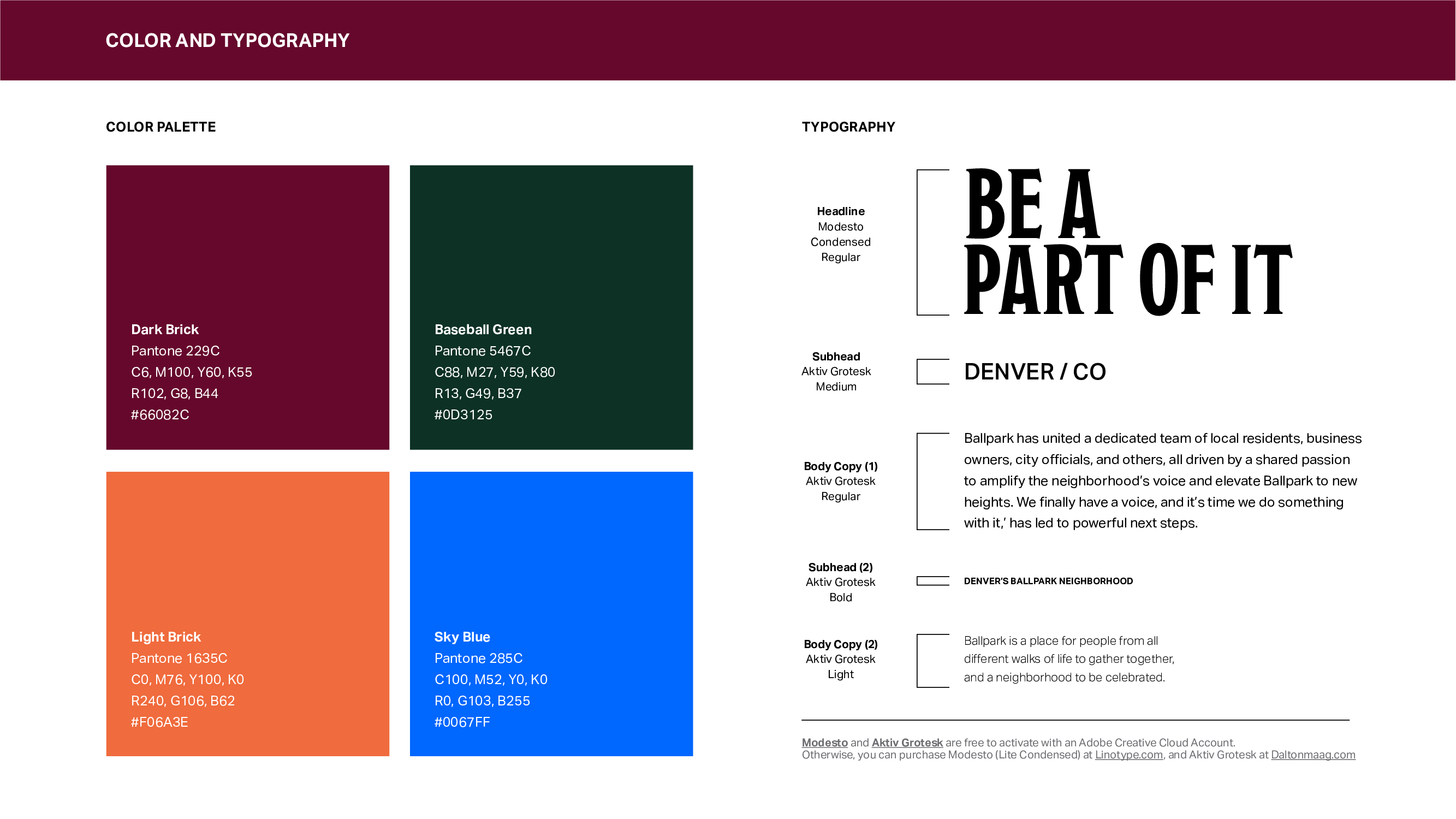The height and width of the screenshot is (819, 1456).
Task: Click the Color Palette section heading
Action: (161, 127)
